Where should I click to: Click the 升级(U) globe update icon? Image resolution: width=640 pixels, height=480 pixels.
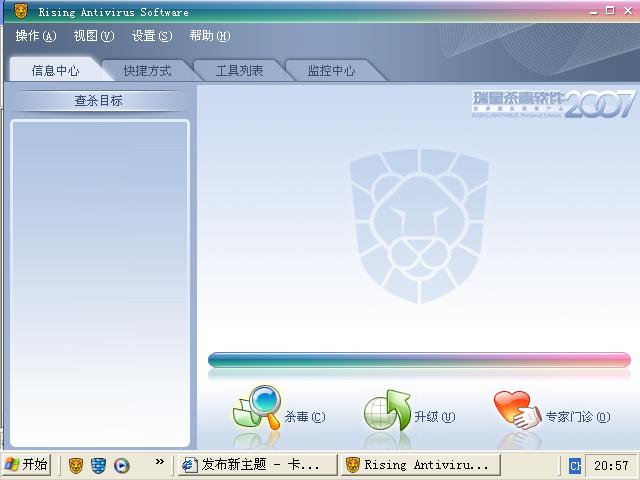387,410
